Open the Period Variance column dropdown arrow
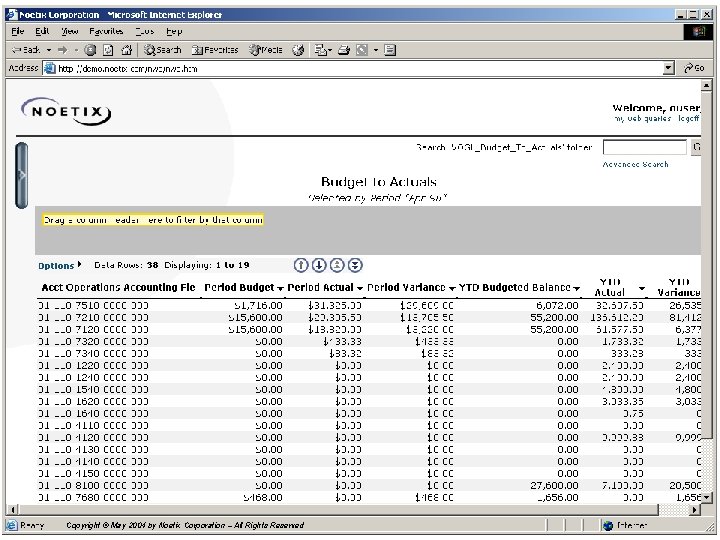The image size is (720, 540). coord(451,288)
